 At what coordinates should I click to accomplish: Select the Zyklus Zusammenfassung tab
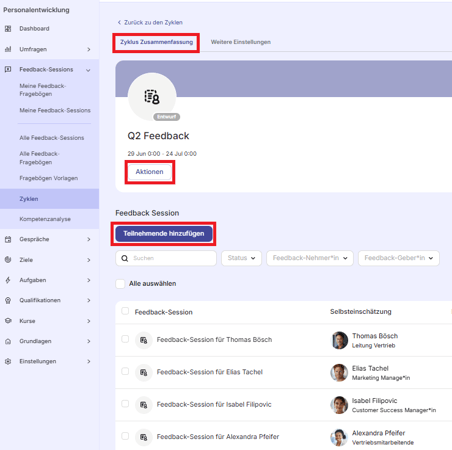pos(156,42)
